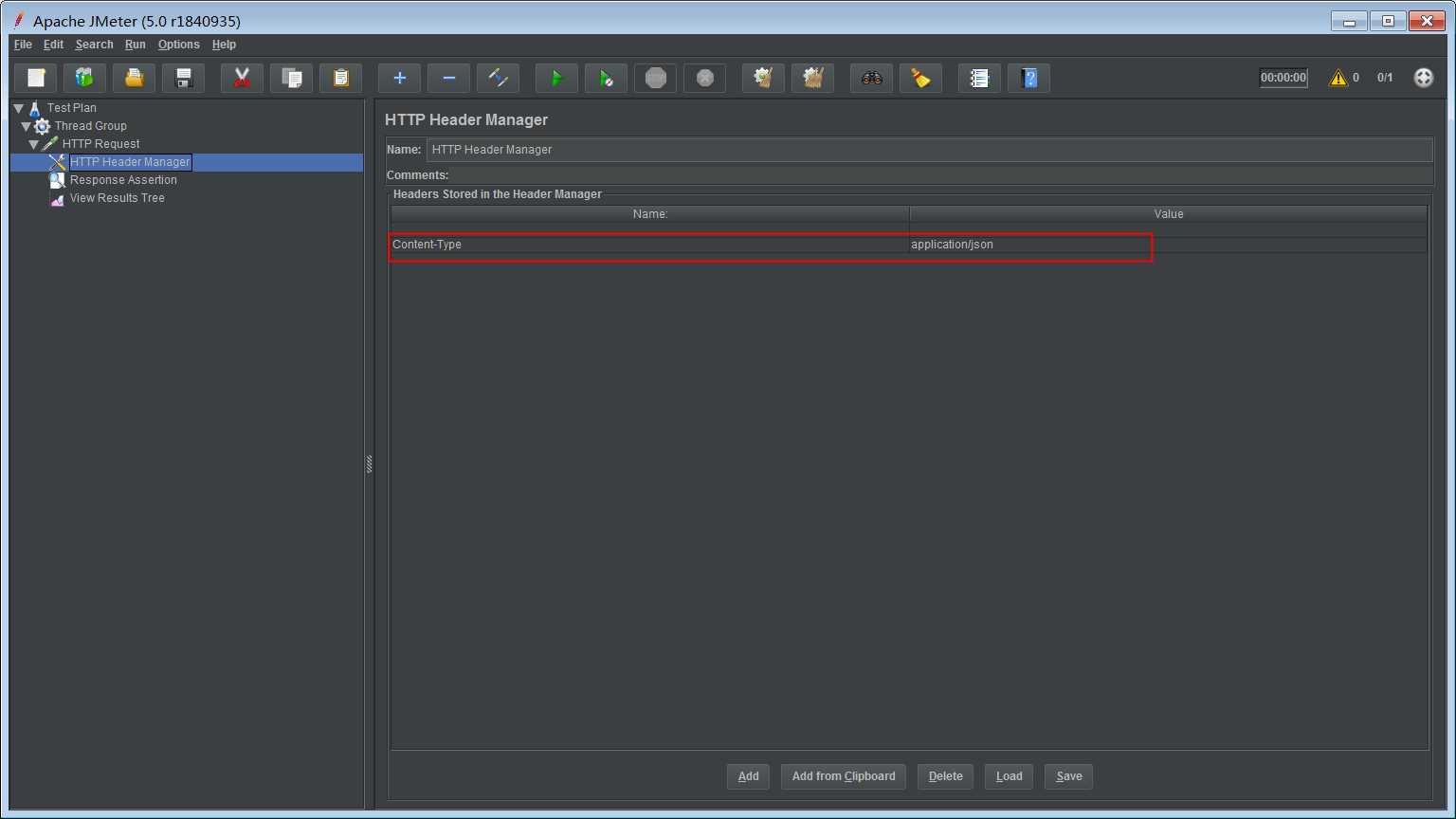Screen dimensions: 1456x819
Task: Click the Shutdown test icon
Action: click(705, 78)
